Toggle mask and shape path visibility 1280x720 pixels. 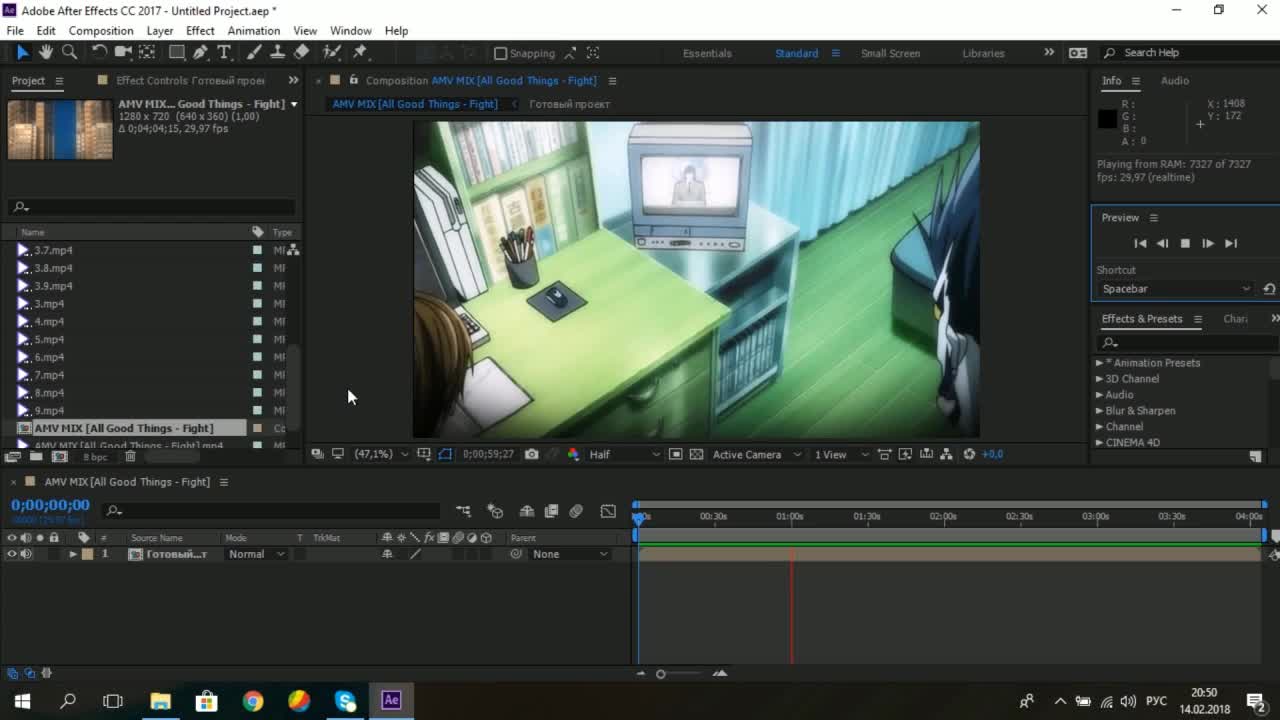pyautogui.click(x=445, y=454)
